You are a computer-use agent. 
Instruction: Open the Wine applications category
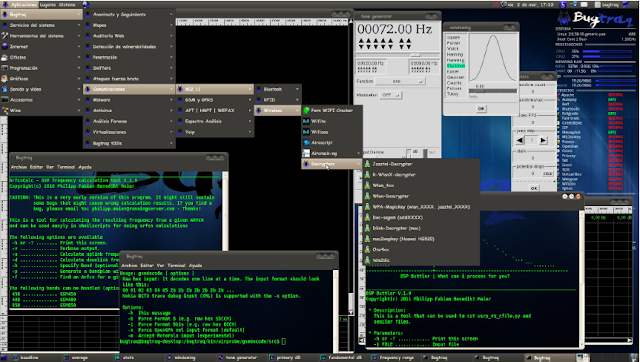(x=42, y=110)
